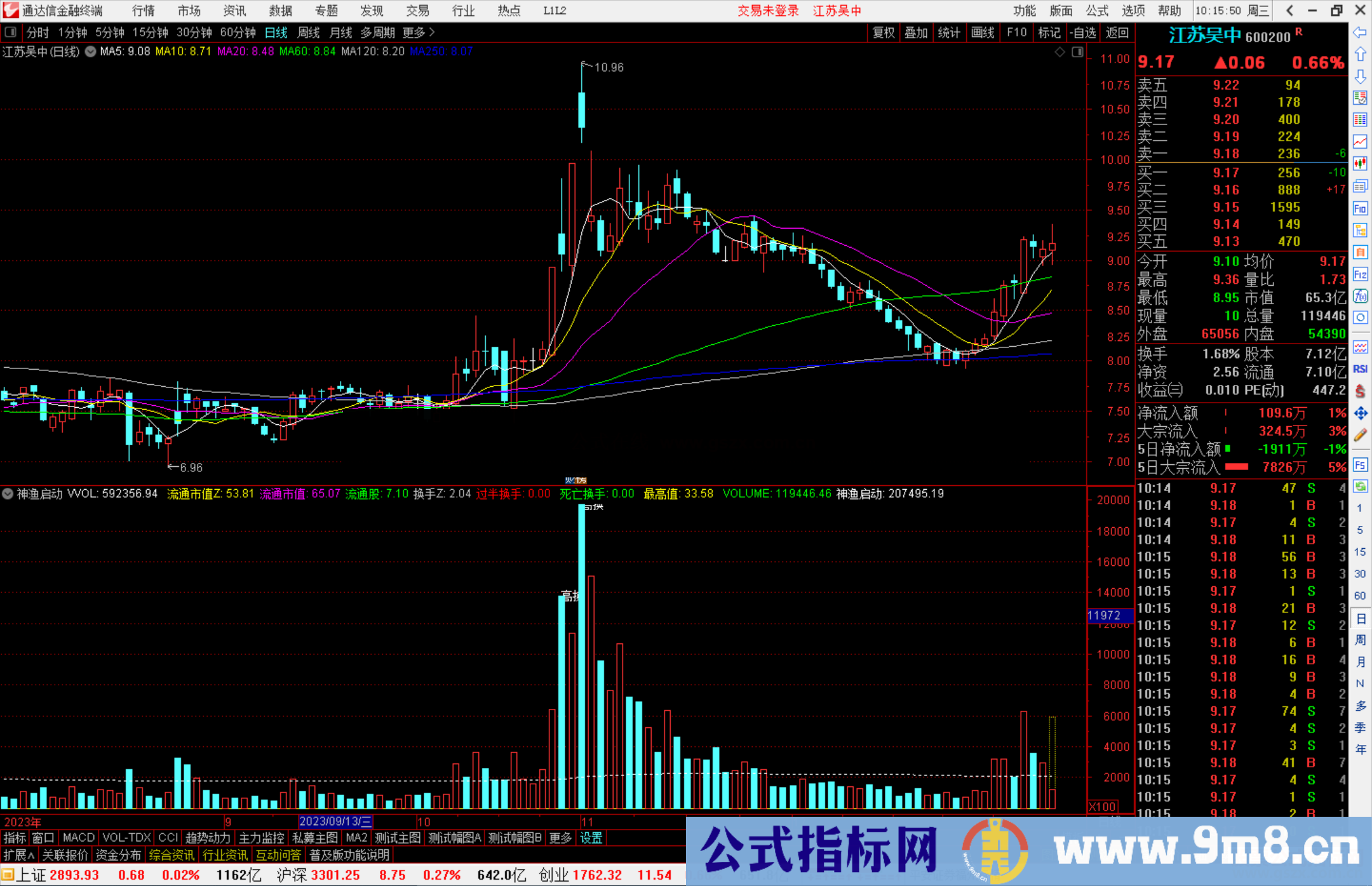The height and width of the screenshot is (886, 1372).
Task: Click the formula f(x) icon in sidebar
Action: point(1360,297)
